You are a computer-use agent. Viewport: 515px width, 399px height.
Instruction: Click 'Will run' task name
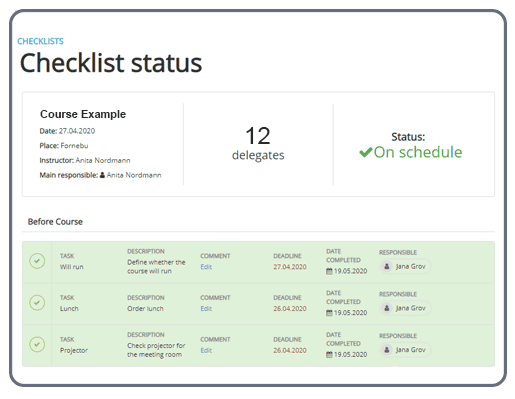72,267
